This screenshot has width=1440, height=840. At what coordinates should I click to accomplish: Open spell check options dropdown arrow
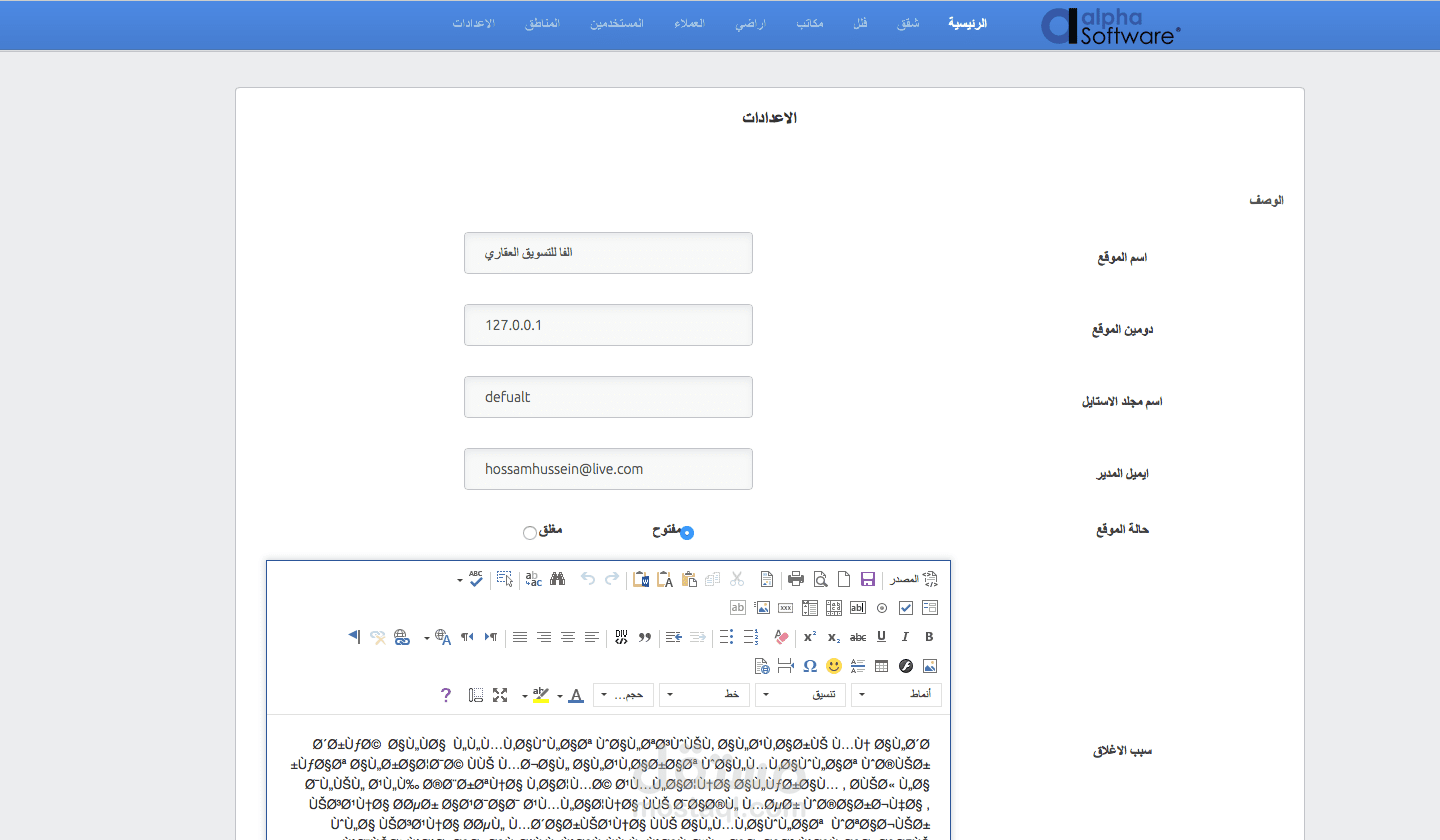tap(460, 579)
